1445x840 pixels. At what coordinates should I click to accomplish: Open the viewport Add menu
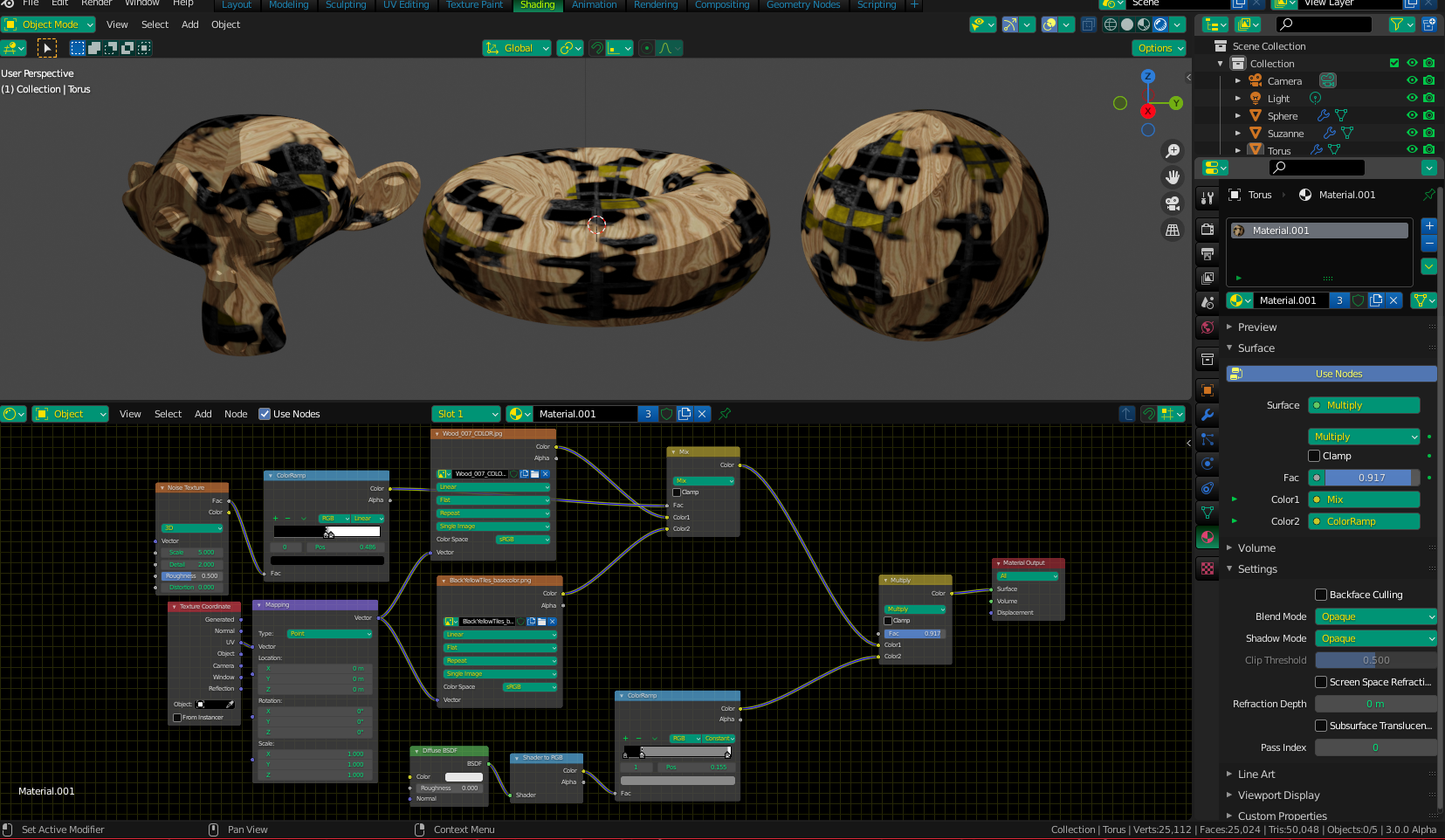190,24
